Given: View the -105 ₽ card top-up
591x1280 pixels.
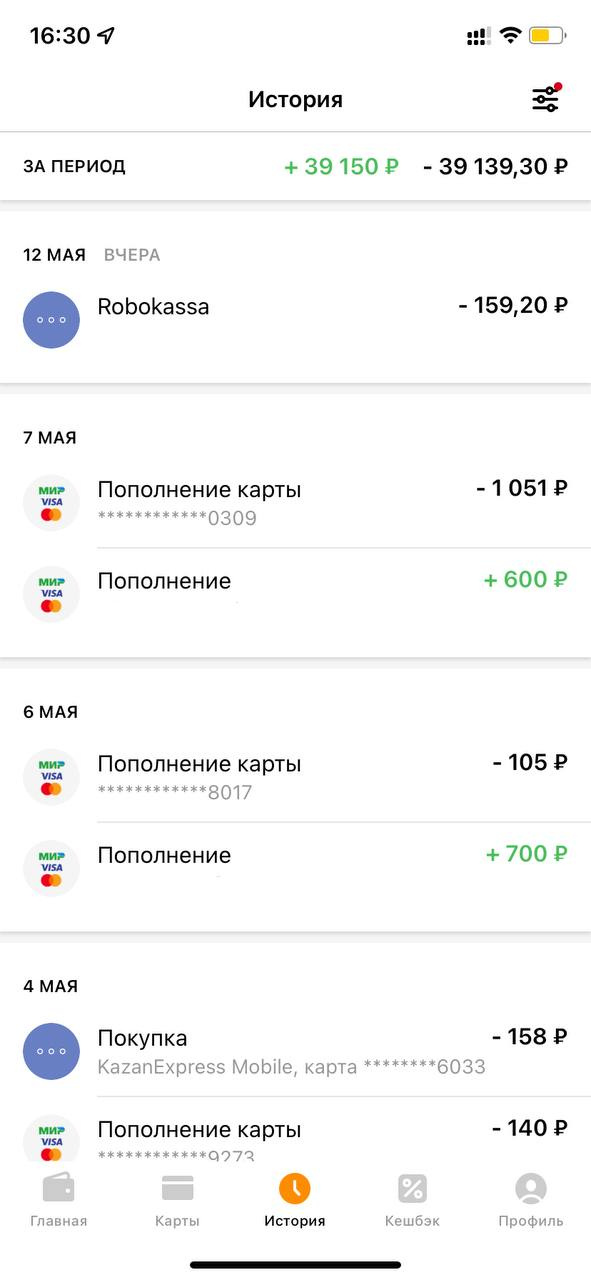Looking at the screenshot, I should pyautogui.click(x=295, y=777).
